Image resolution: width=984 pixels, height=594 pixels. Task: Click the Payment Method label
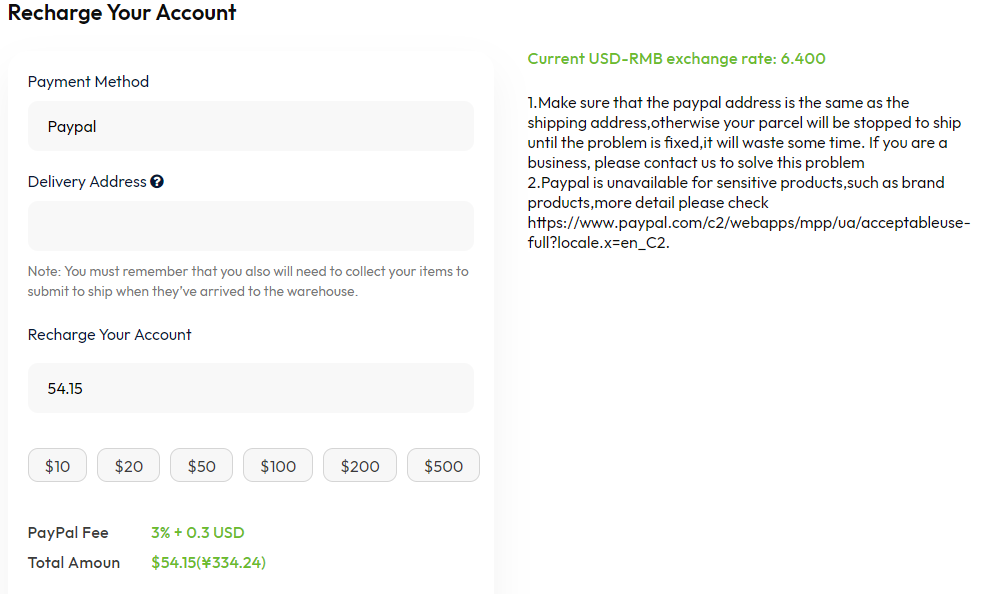[x=88, y=82]
